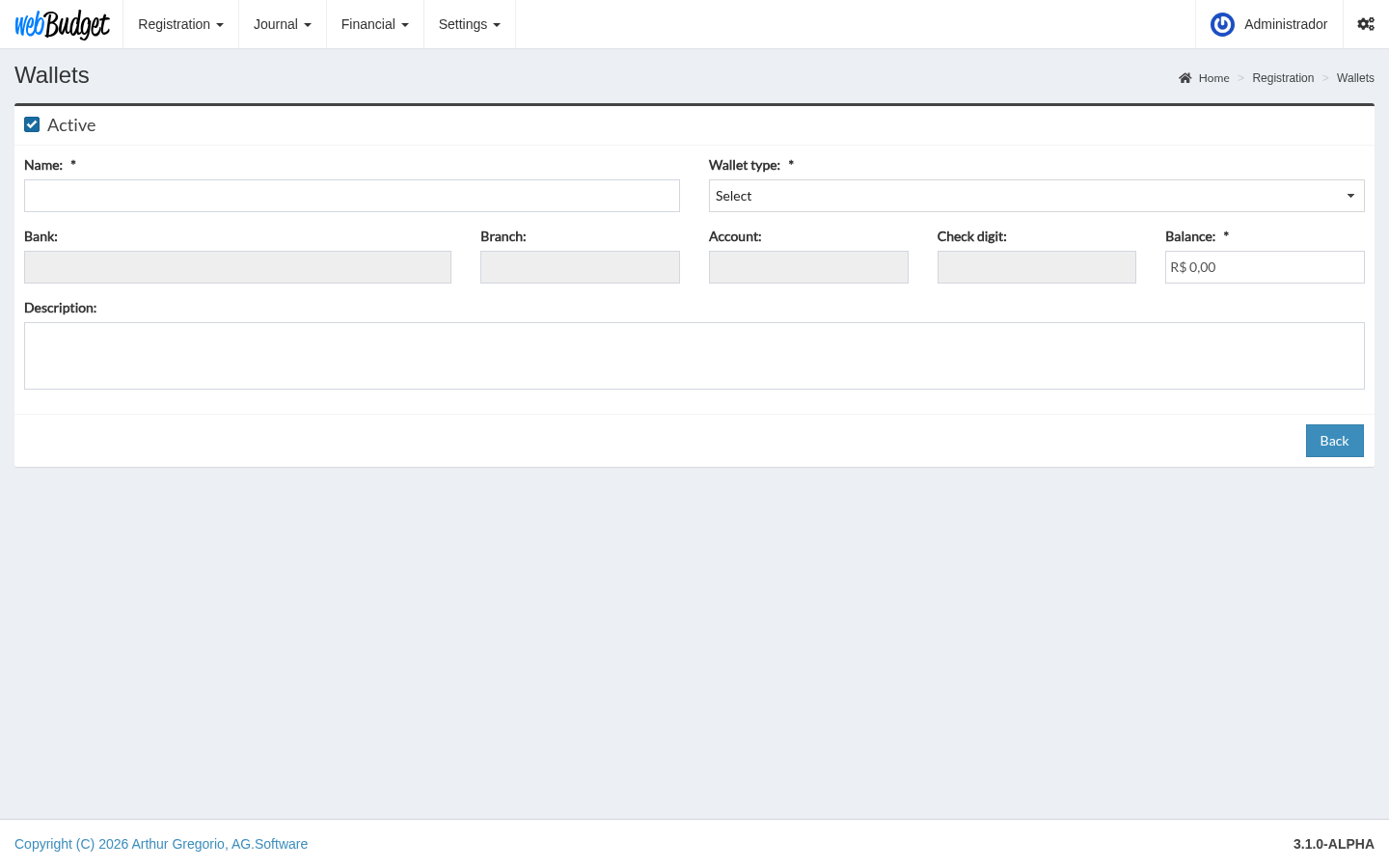Expand the Registration menu

click(x=180, y=24)
